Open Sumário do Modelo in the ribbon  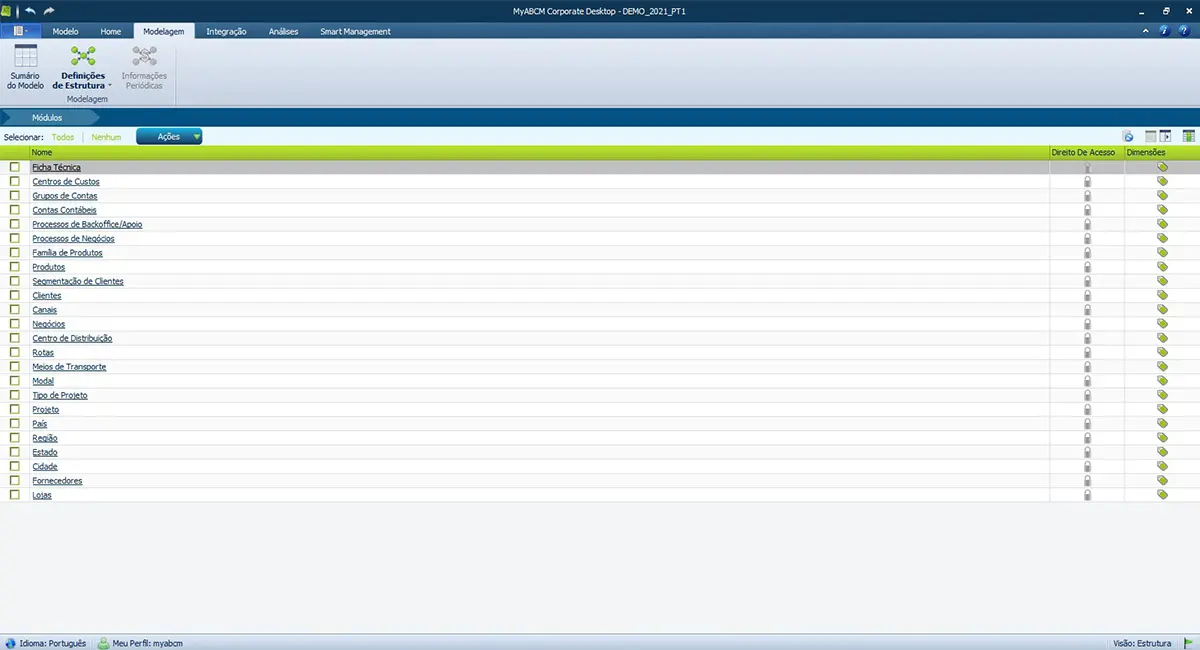[x=25, y=67]
